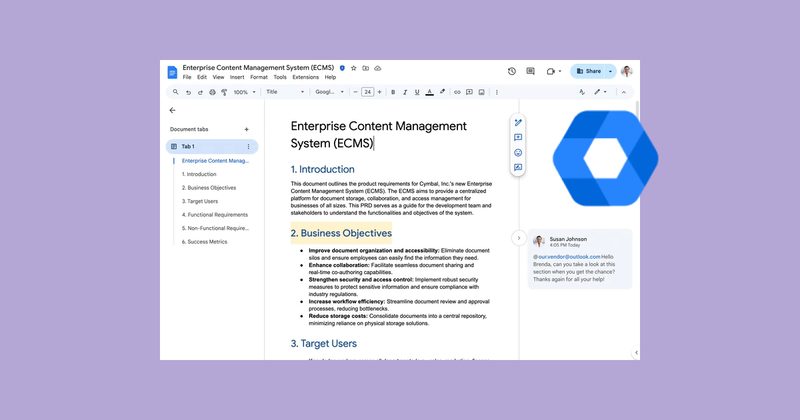Add emoji reaction from side panel
800x420 pixels.
518,153
